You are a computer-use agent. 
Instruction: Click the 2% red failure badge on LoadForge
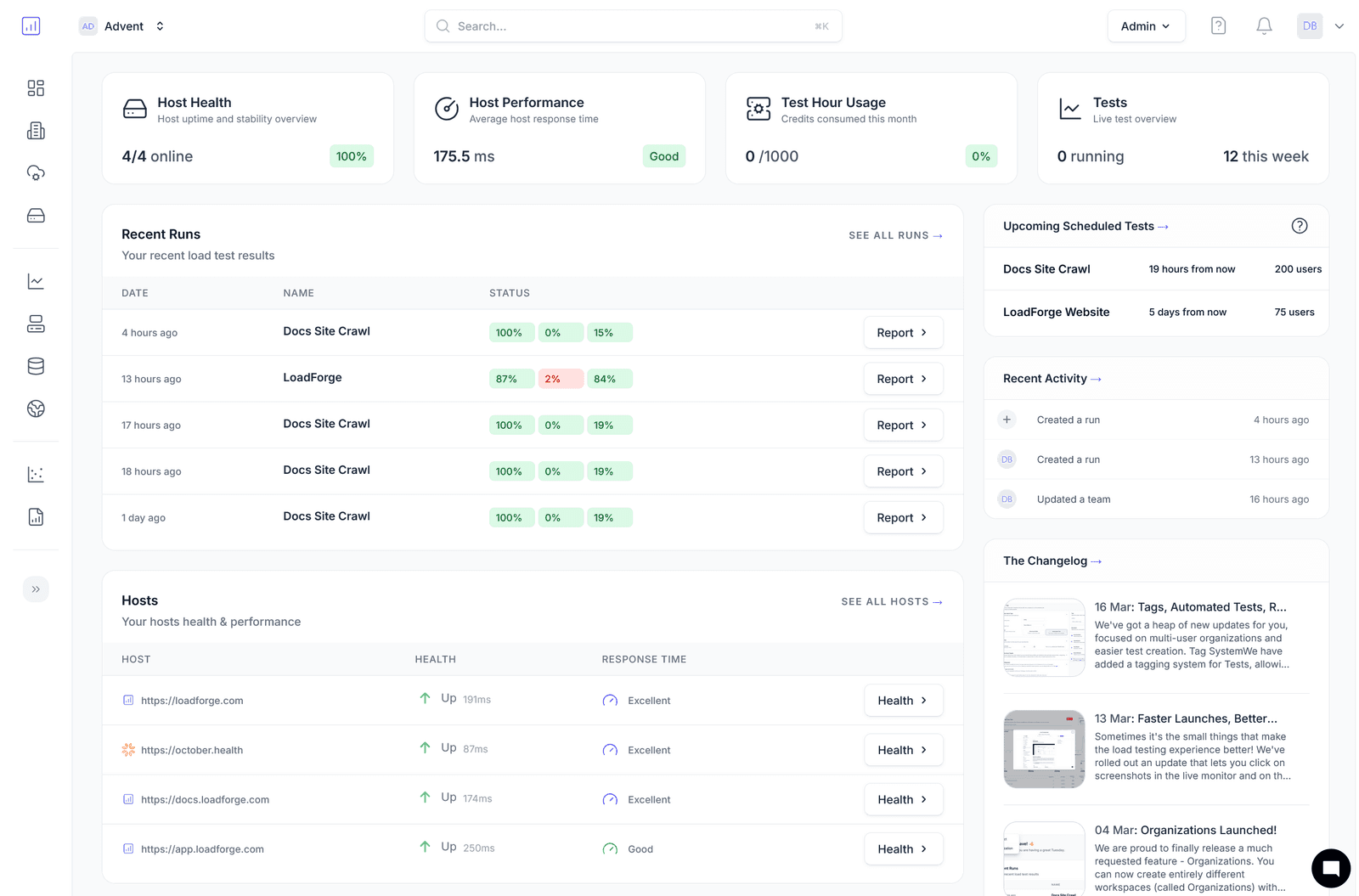coord(561,378)
